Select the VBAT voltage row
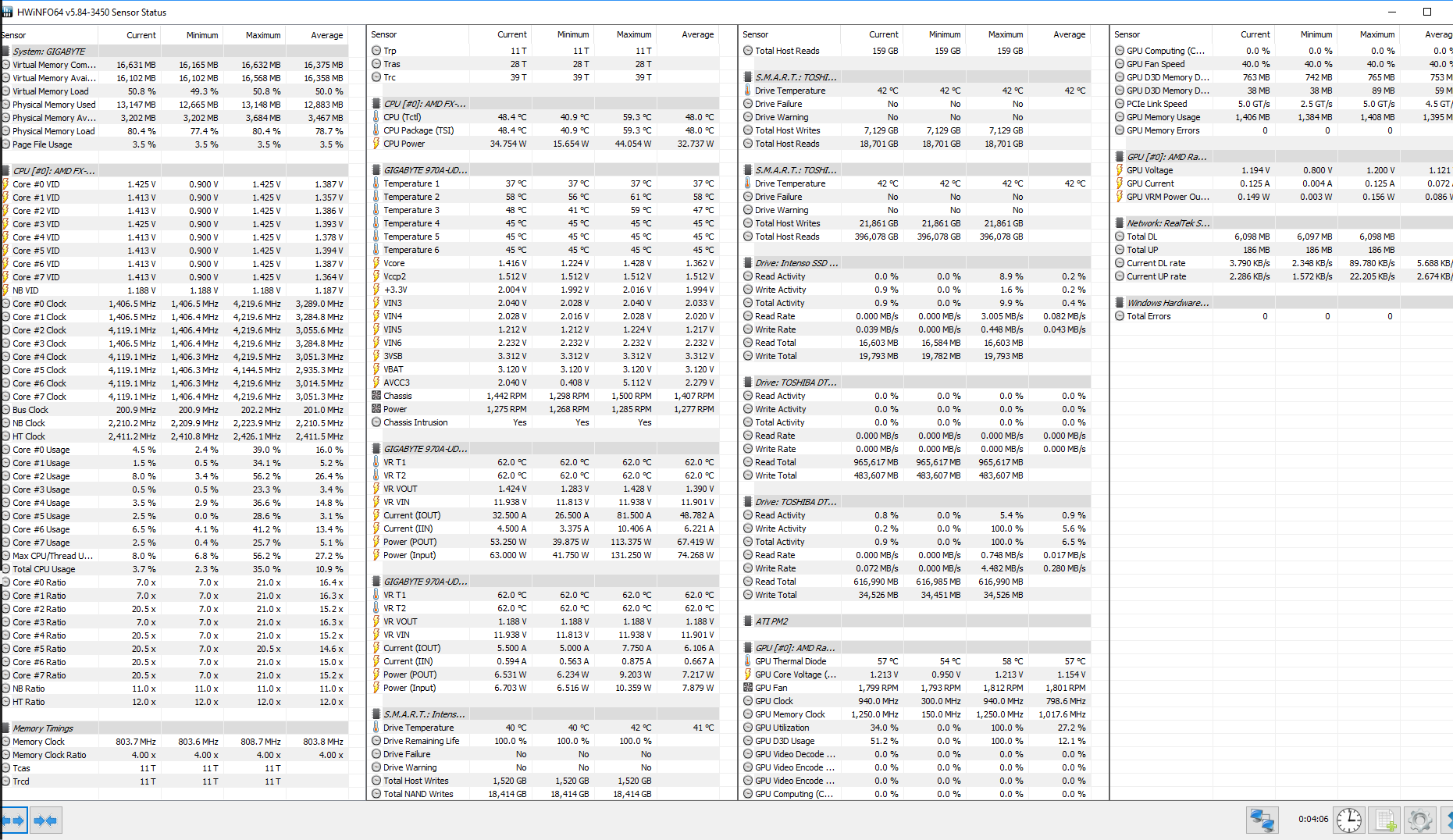1453x840 pixels. click(x=543, y=369)
